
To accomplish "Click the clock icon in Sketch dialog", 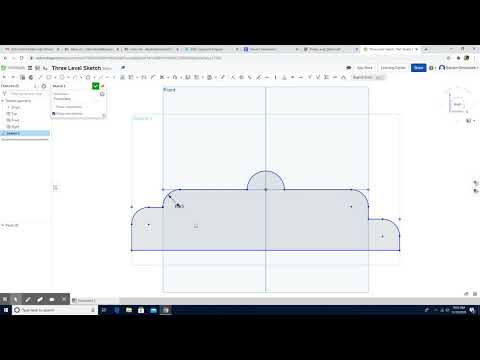I will 102,94.
